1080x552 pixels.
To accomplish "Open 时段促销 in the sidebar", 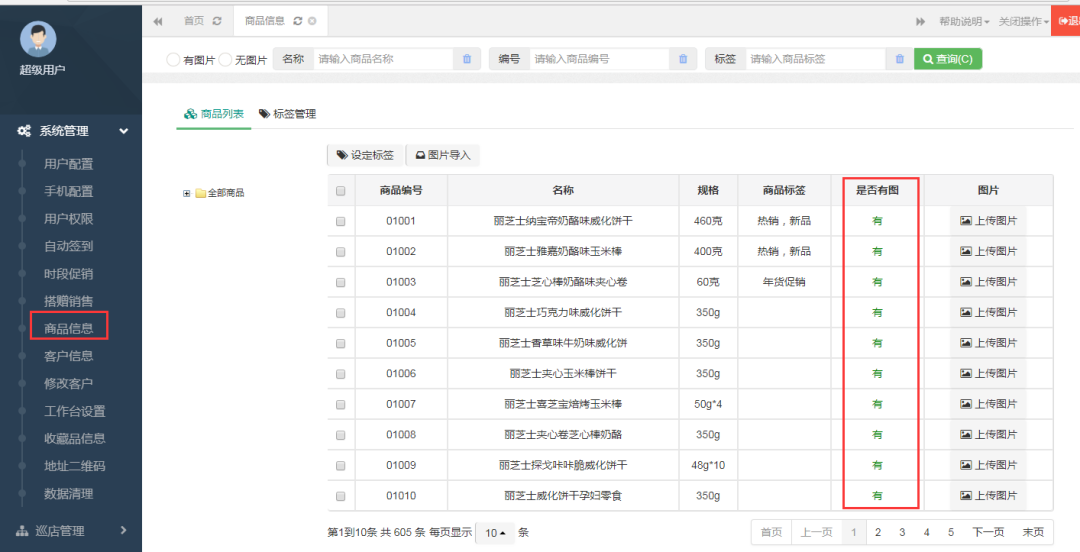I will click(x=68, y=274).
